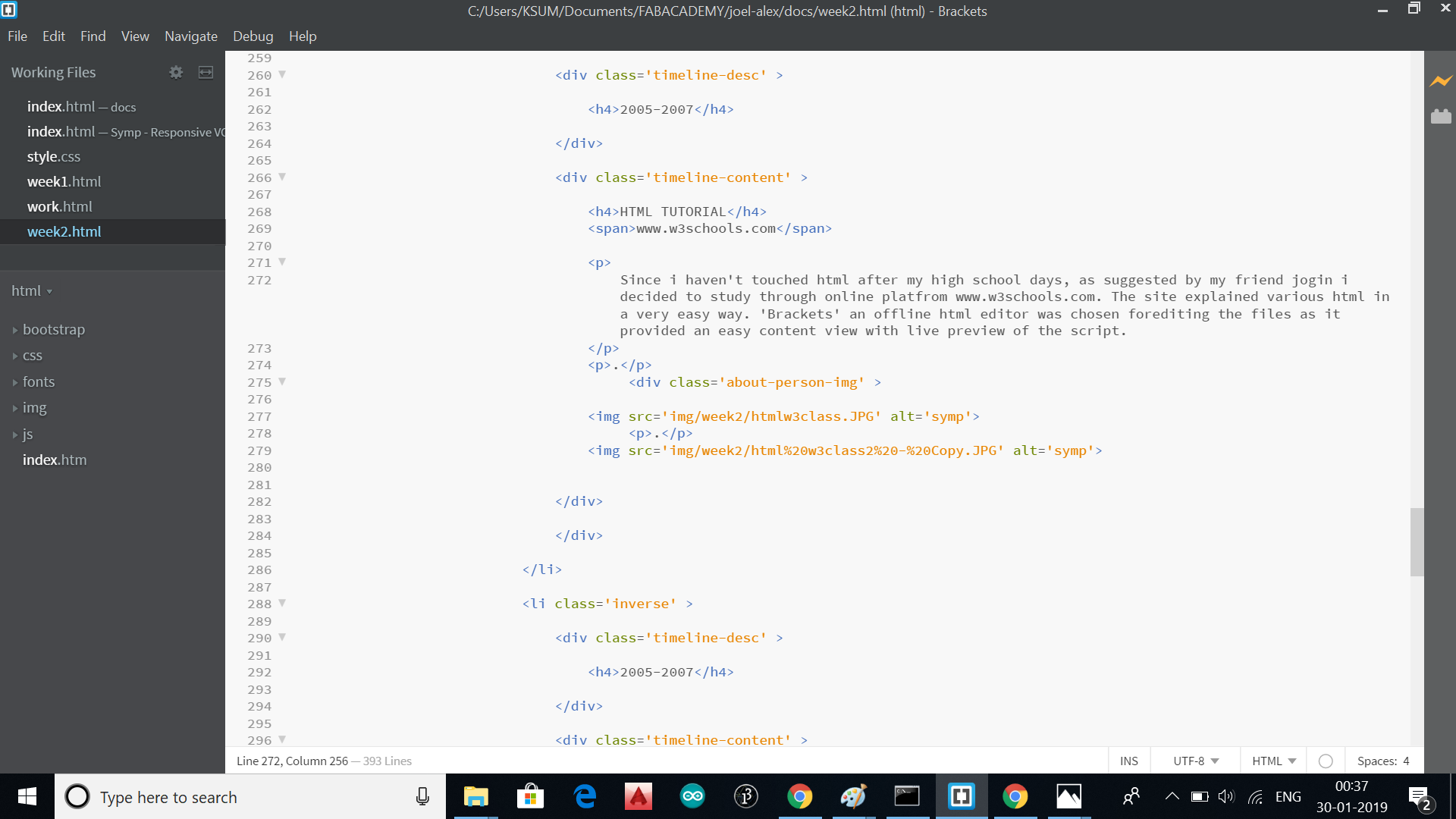Open the html project folder dropdown
Viewport: 1456px width, 819px height.
[x=32, y=290]
